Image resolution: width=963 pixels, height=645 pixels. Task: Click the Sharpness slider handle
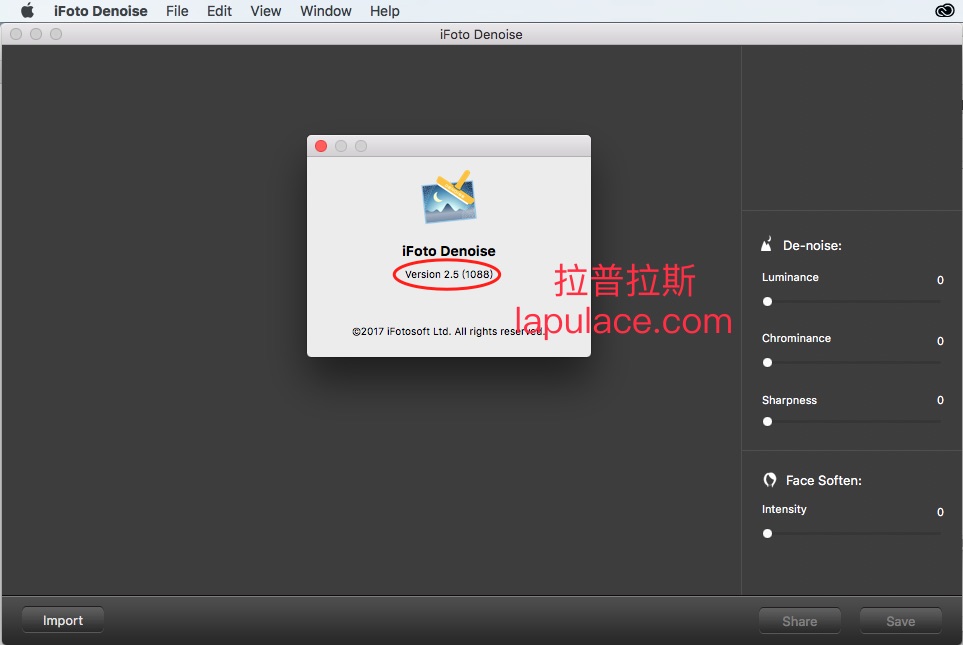pos(767,421)
